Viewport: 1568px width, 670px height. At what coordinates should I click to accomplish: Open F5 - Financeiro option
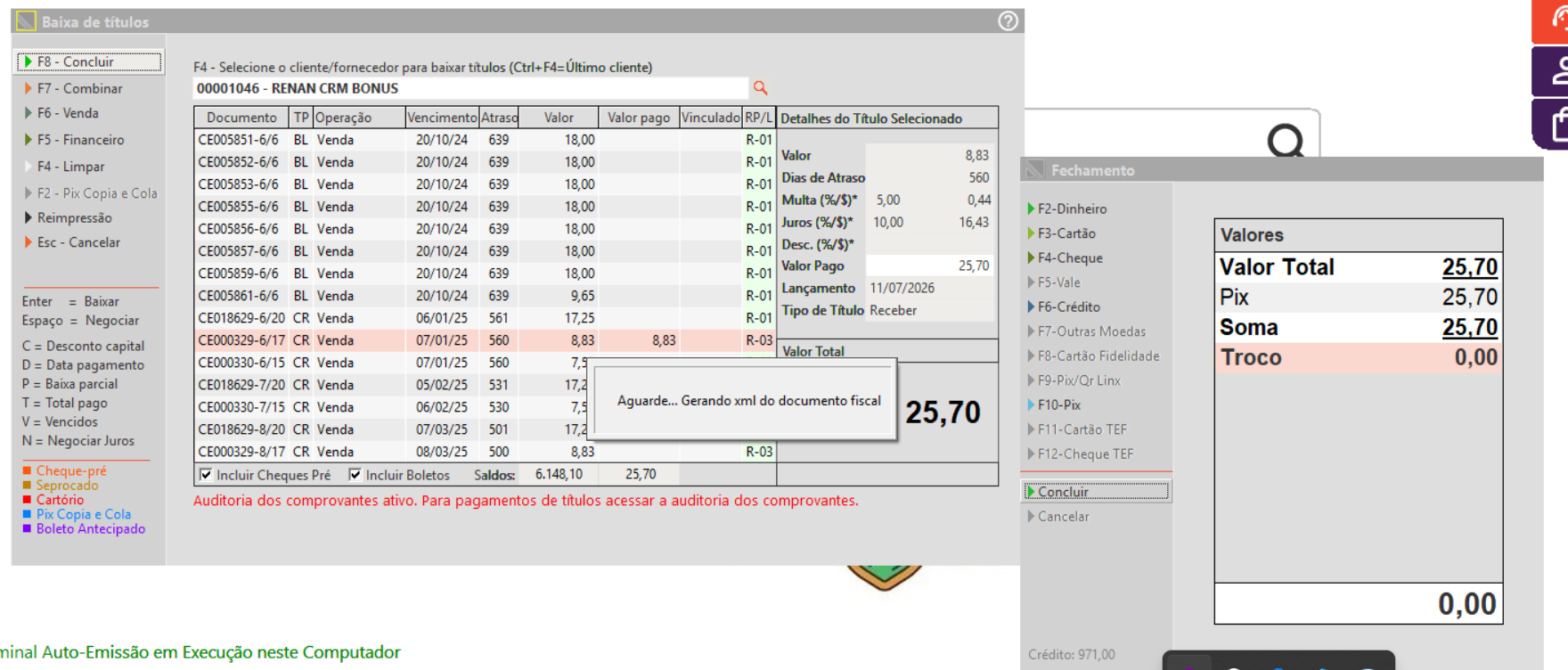pyautogui.click(x=80, y=140)
